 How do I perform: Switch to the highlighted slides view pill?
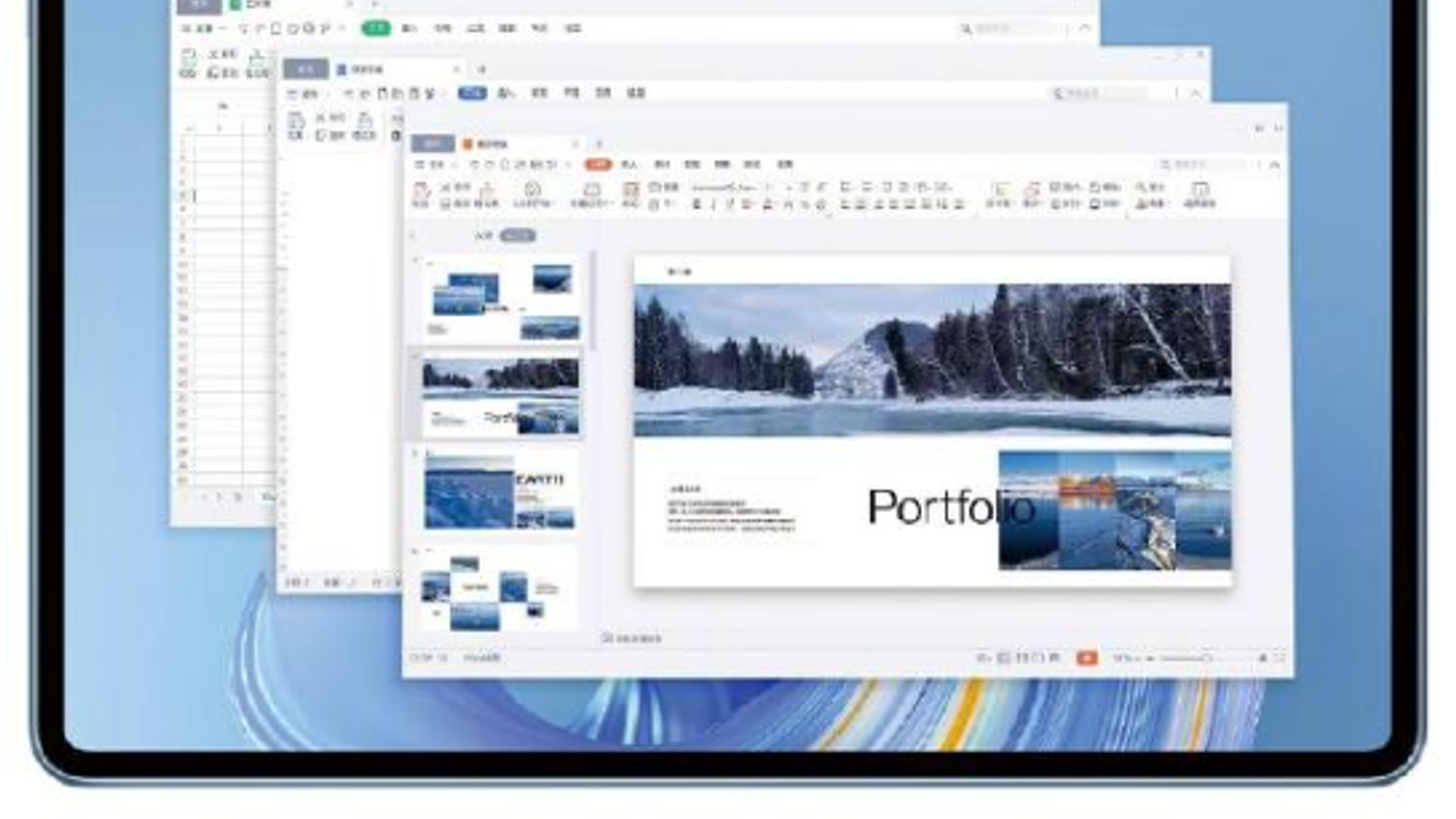518,236
